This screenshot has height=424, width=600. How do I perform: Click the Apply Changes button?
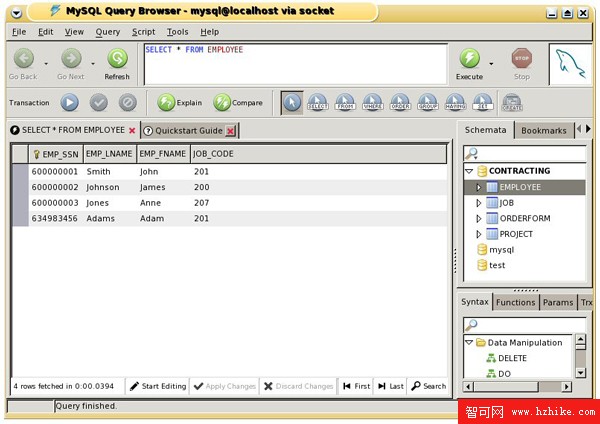pos(225,386)
